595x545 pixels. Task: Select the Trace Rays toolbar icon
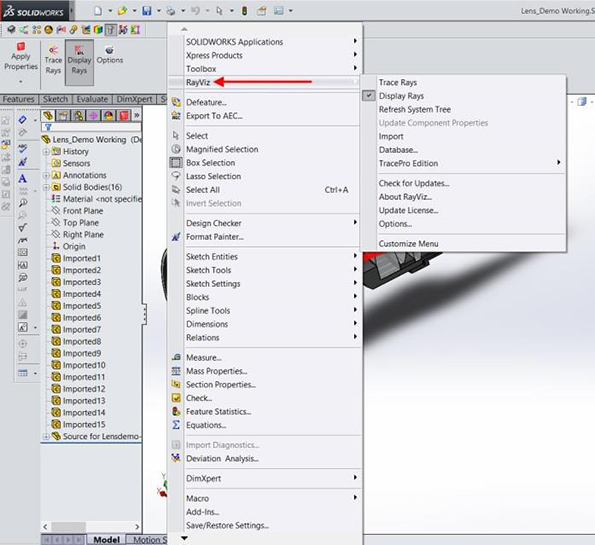click(53, 50)
